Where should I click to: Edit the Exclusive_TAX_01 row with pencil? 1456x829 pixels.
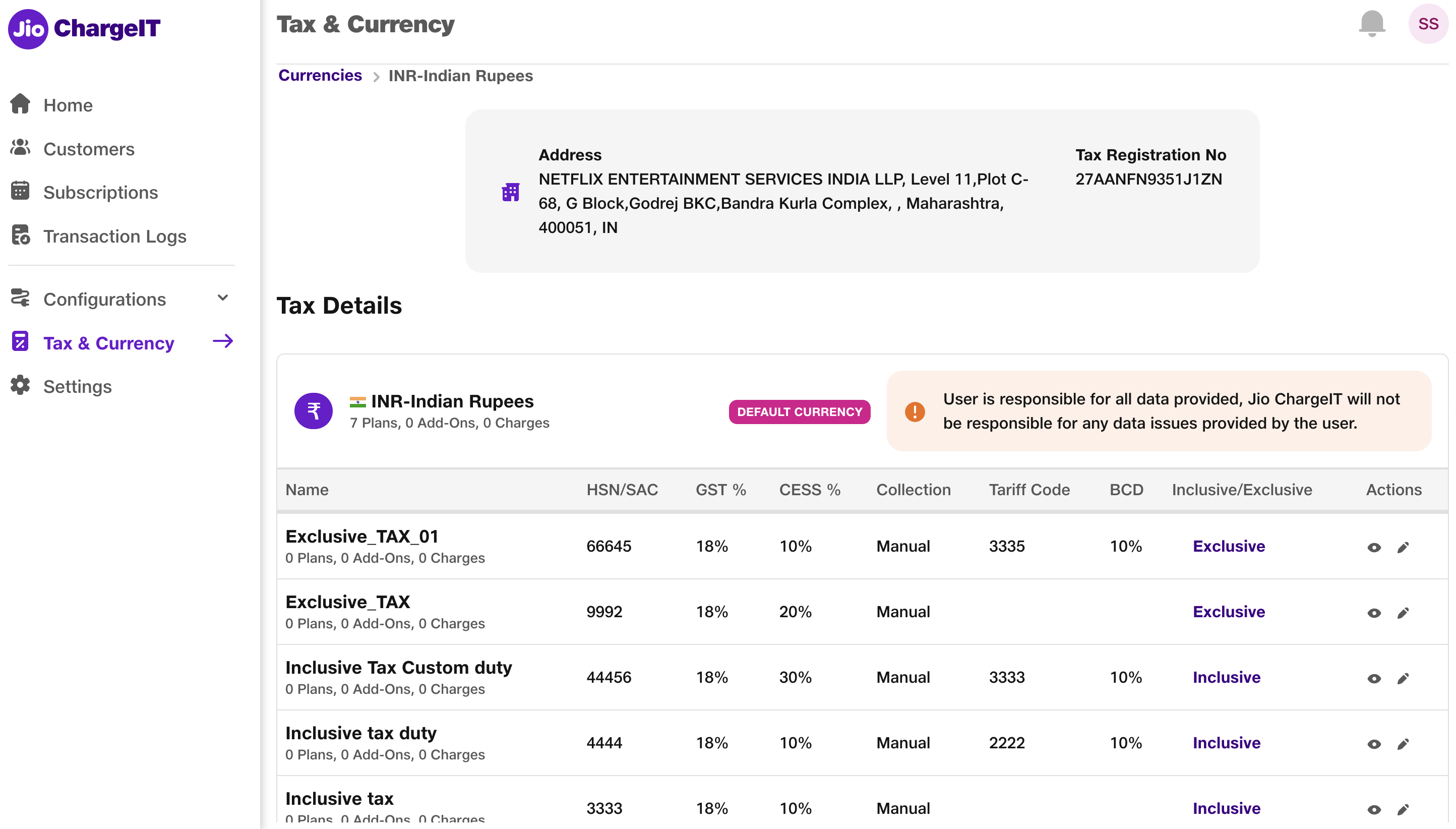click(1403, 548)
